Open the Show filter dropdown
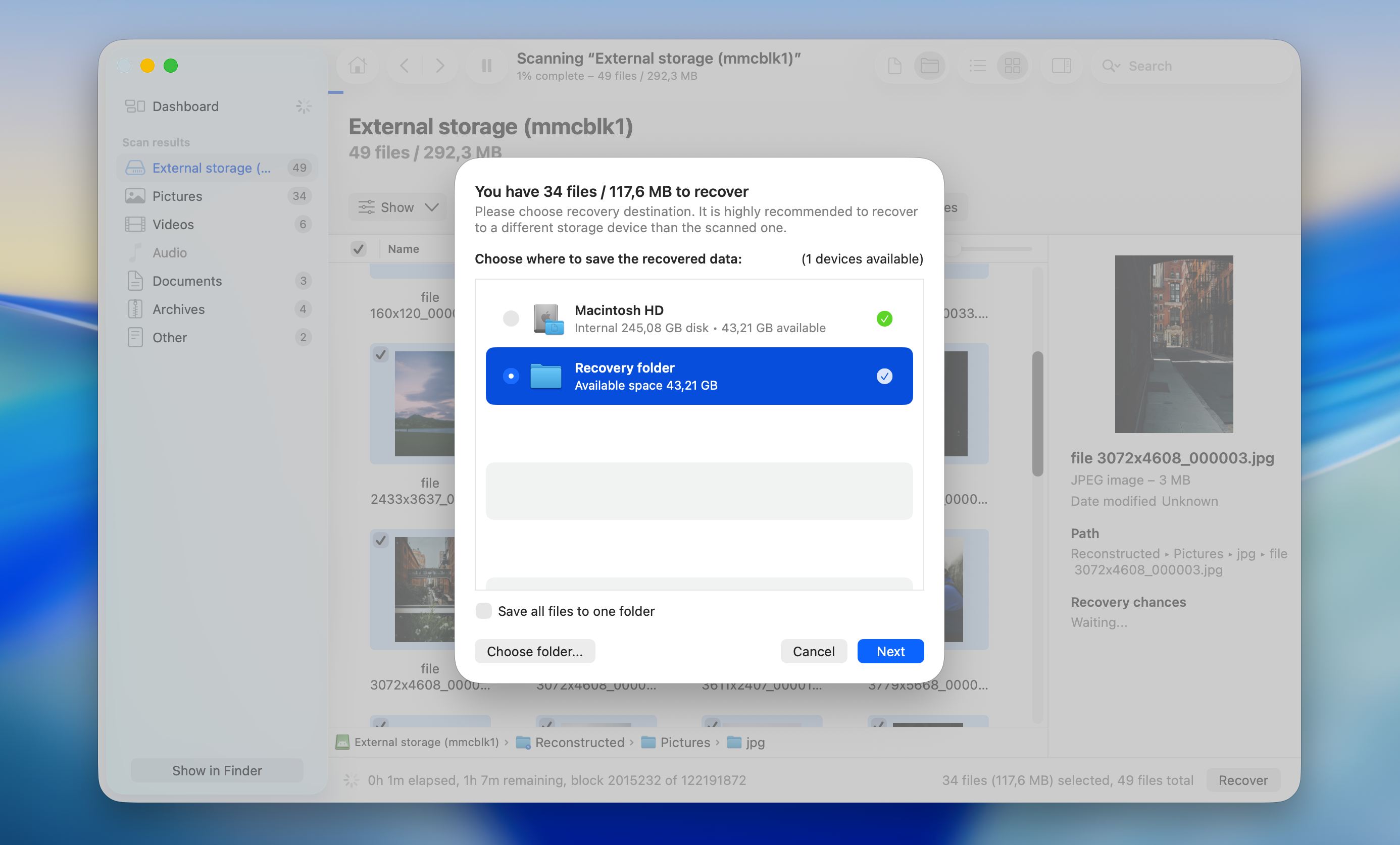The width and height of the screenshot is (1400, 845). point(398,207)
